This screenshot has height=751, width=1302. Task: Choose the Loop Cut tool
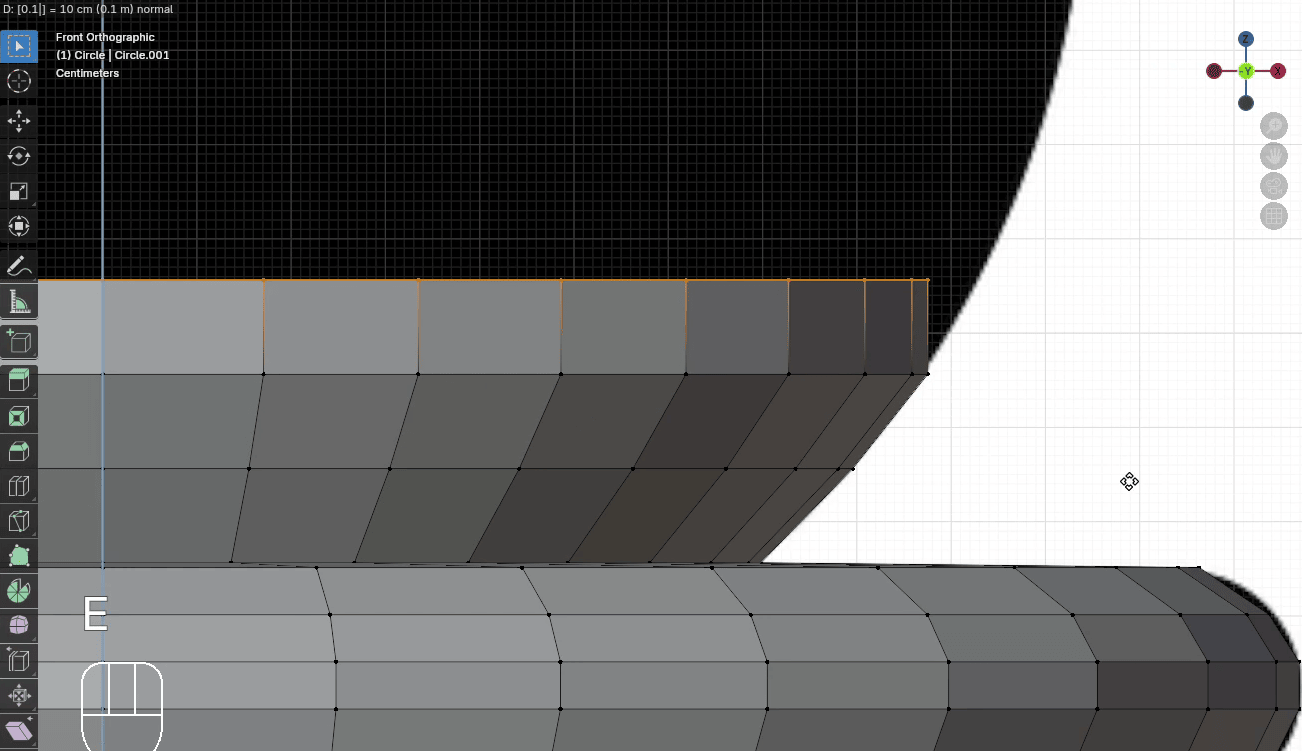point(19,486)
